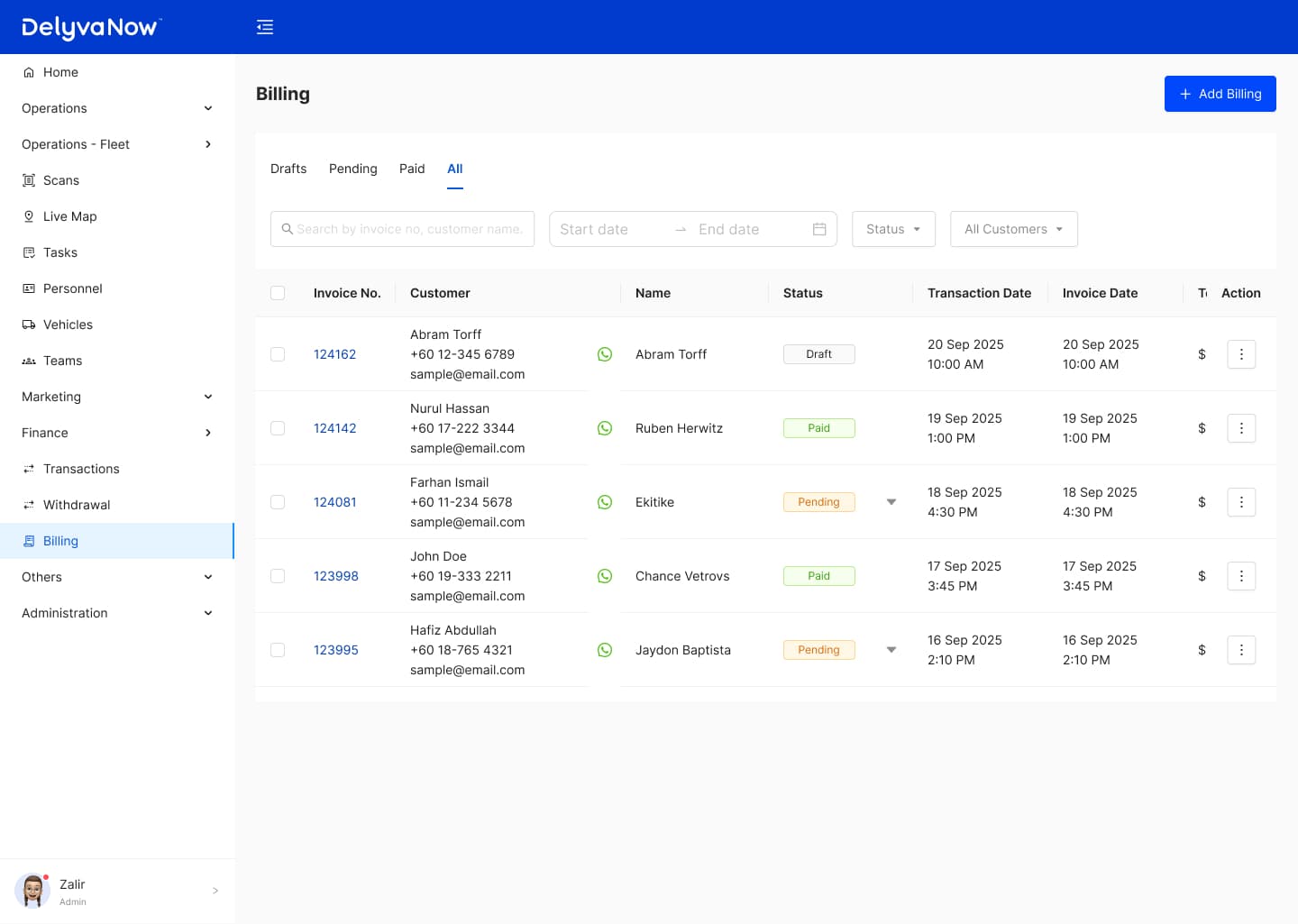This screenshot has height=924, width=1298.
Task: Open action menu for invoice 124162
Action: click(x=1241, y=354)
